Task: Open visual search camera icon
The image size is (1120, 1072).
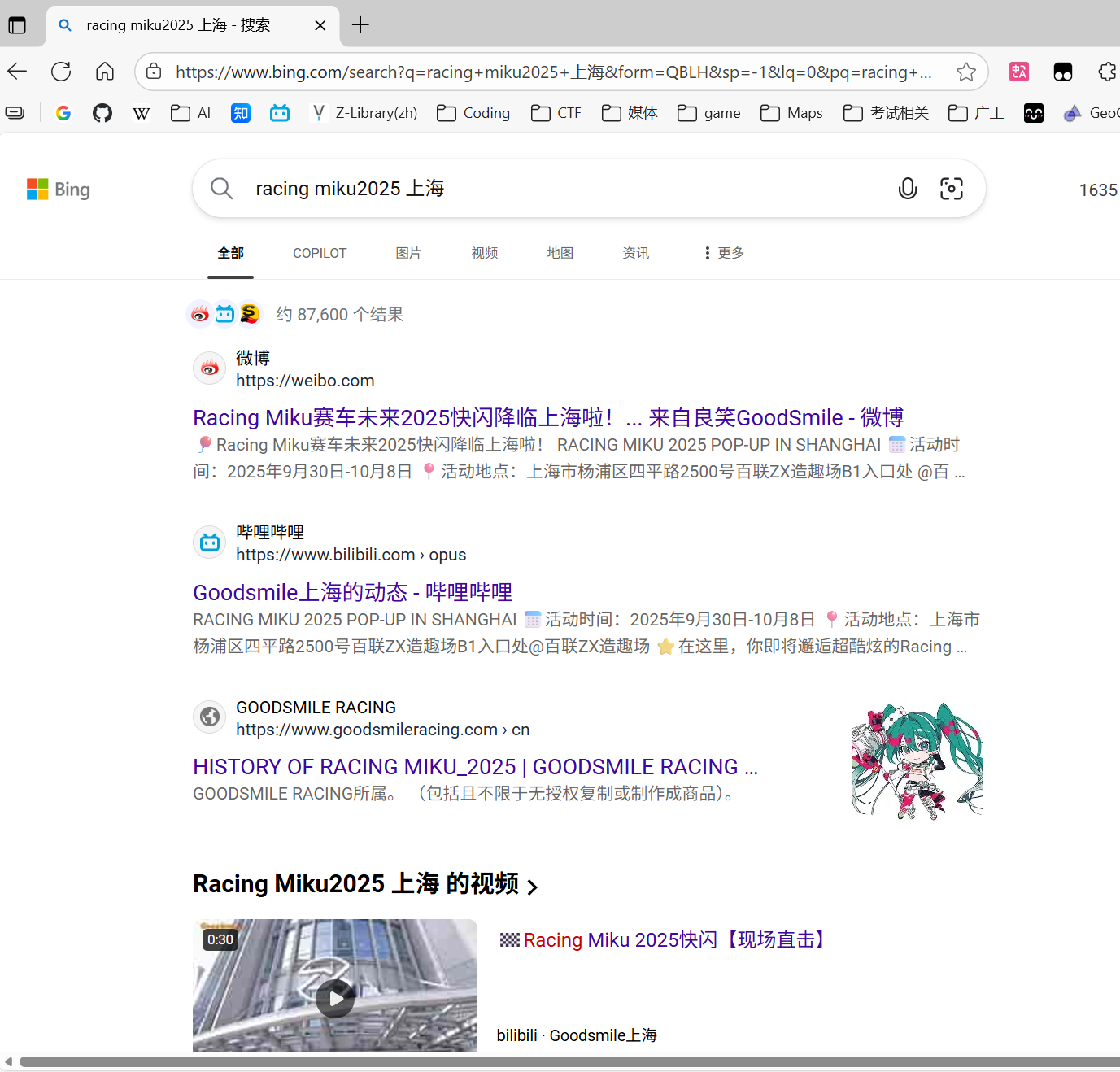Action: pyautogui.click(x=951, y=189)
